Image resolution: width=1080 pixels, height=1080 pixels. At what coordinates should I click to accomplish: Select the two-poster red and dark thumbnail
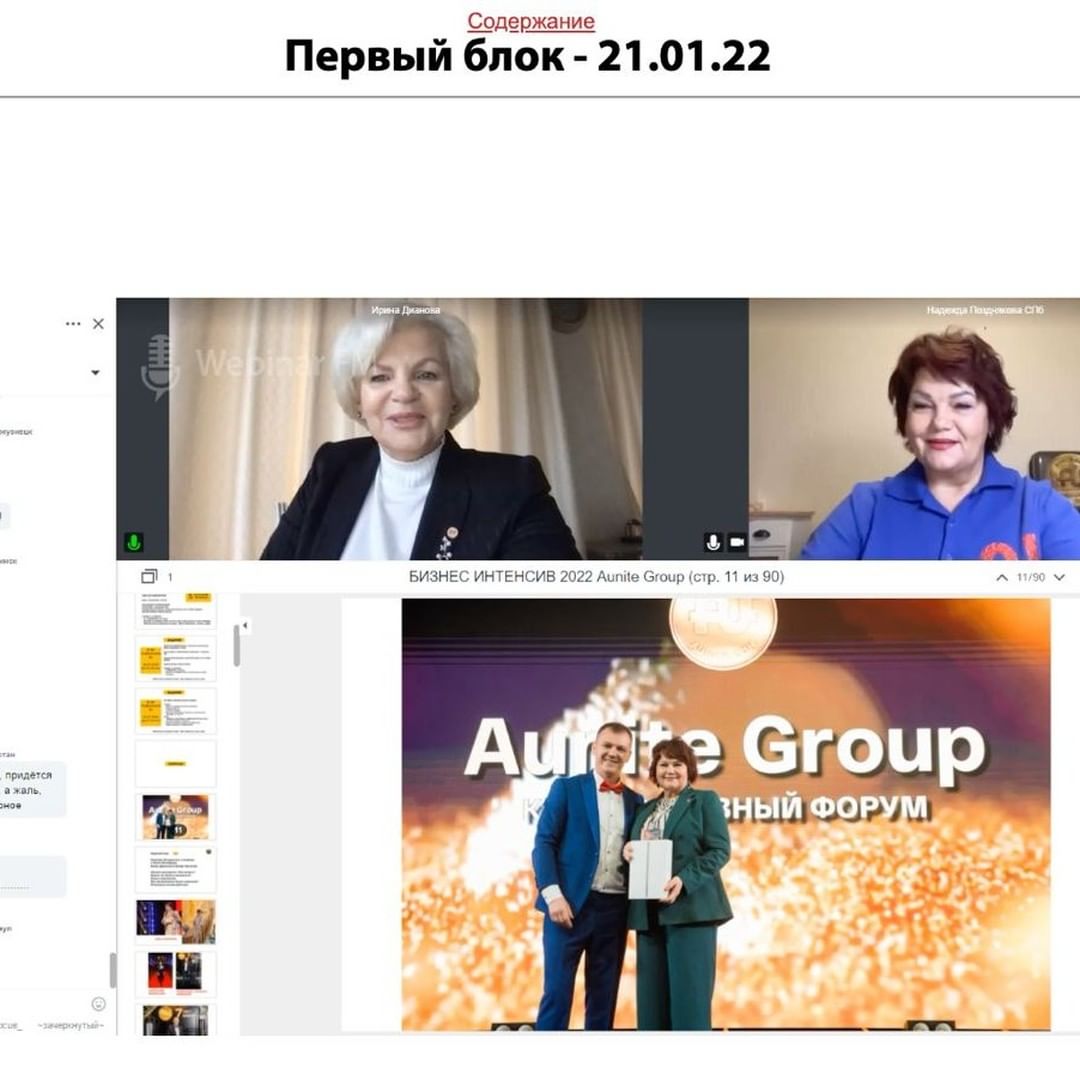176,974
